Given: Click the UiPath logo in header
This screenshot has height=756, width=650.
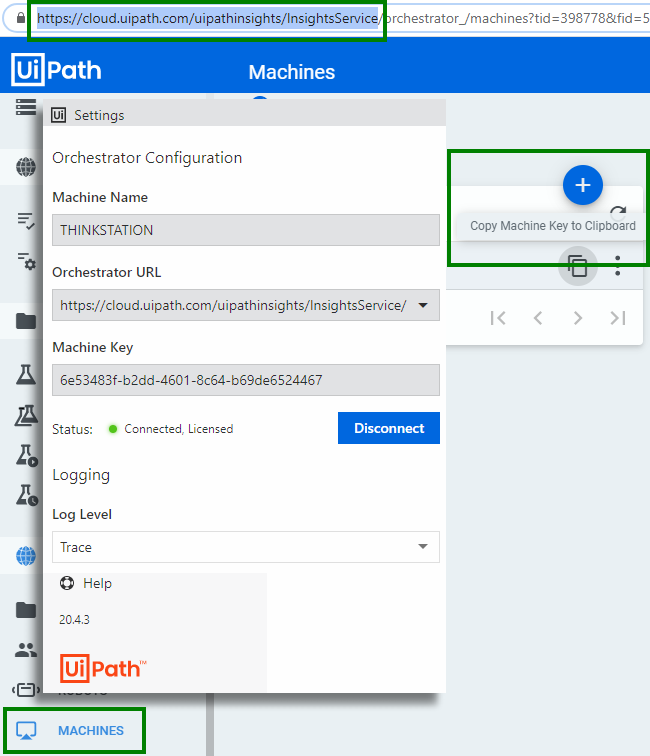Looking at the screenshot, I should pyautogui.click(x=57, y=70).
